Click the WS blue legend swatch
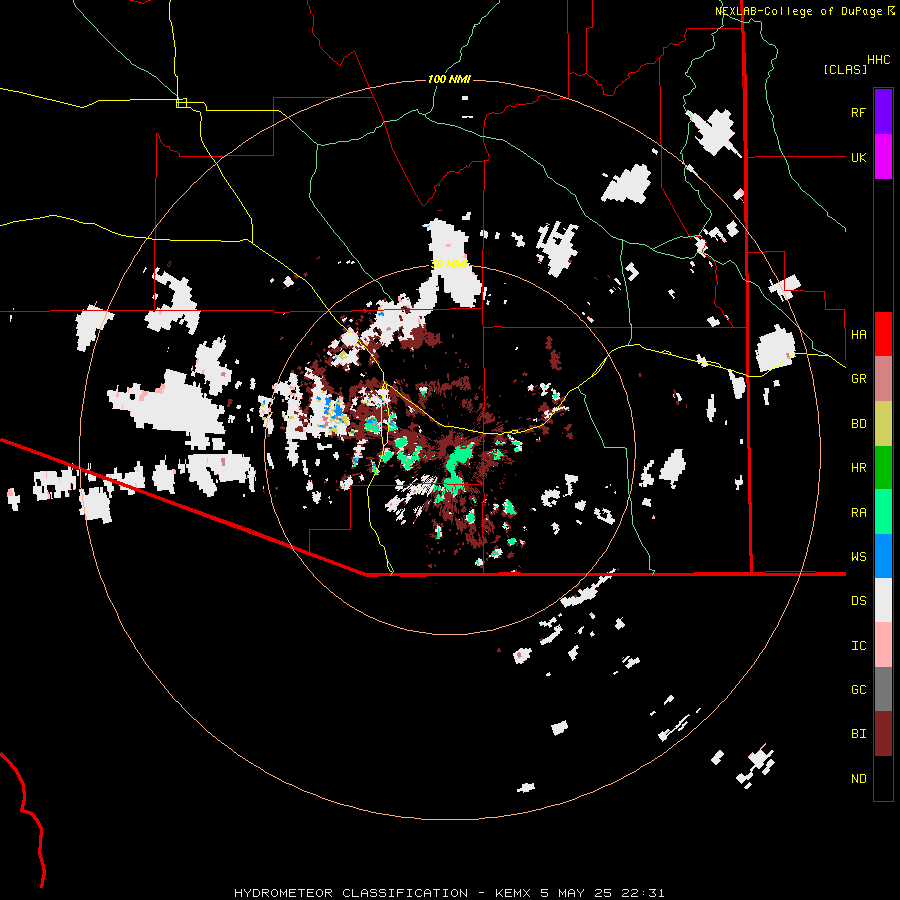Image resolution: width=900 pixels, height=900 pixels. (883, 556)
